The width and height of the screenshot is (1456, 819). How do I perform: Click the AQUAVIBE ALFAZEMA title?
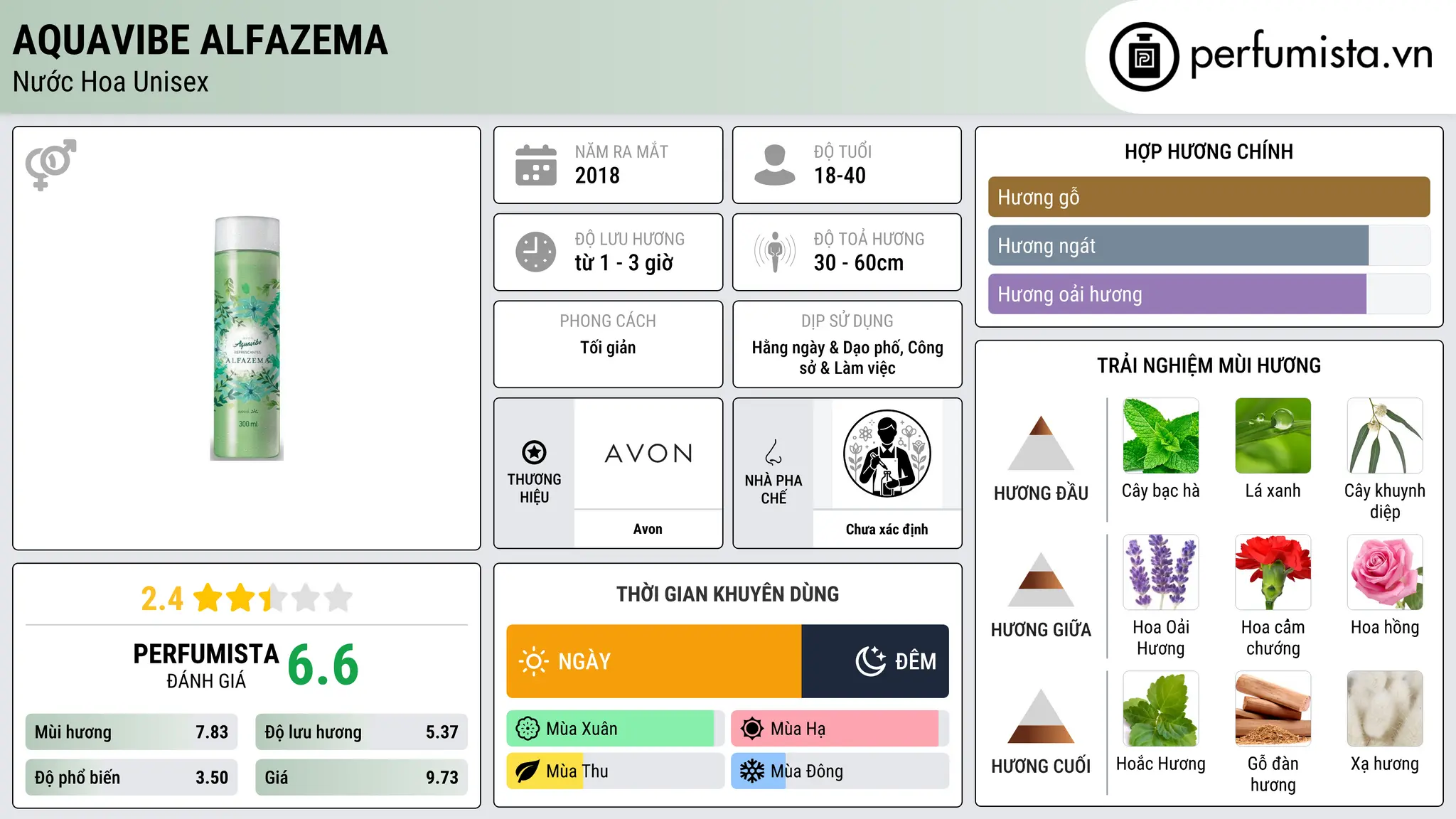[200, 40]
